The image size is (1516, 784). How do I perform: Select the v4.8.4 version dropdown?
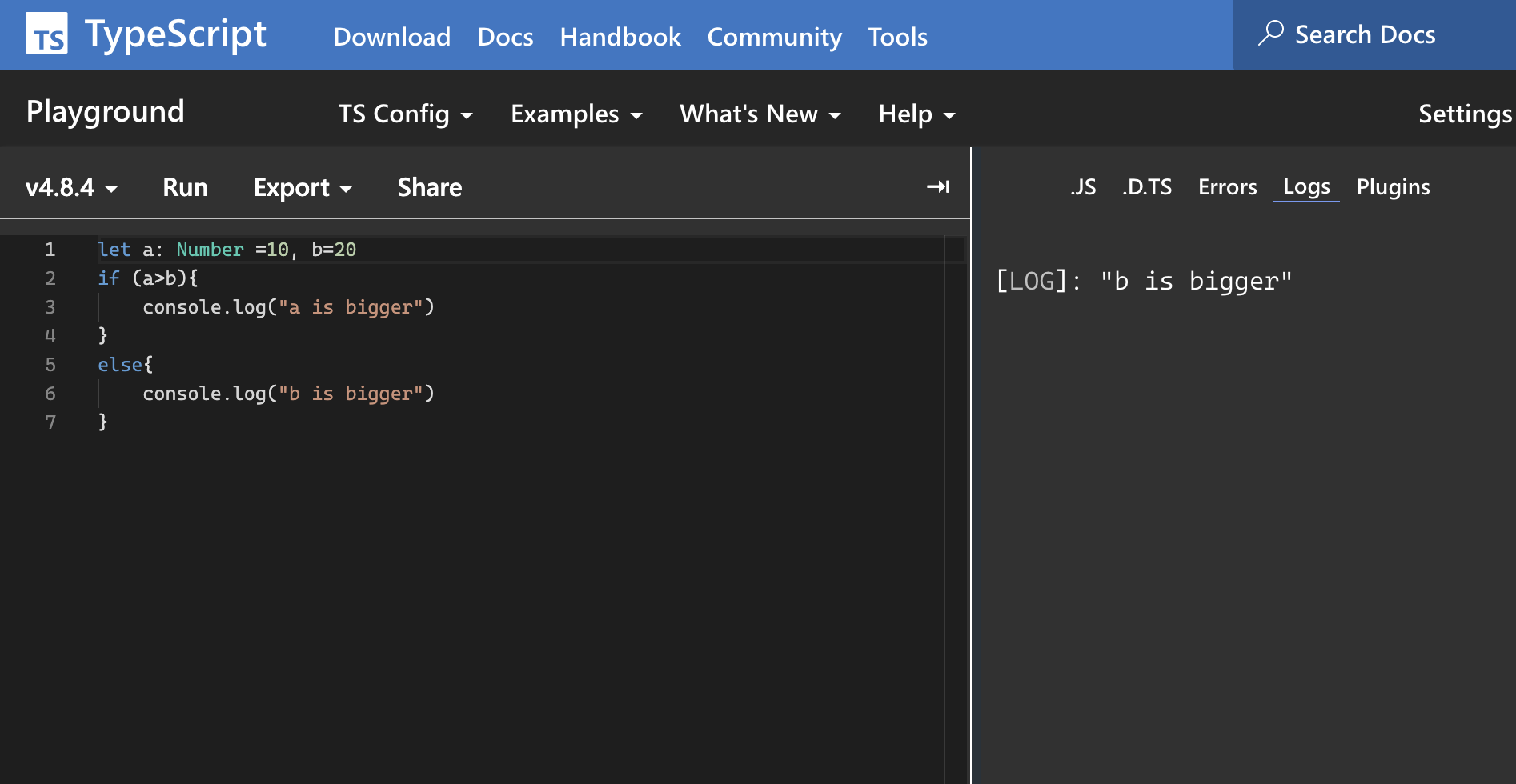[71, 187]
